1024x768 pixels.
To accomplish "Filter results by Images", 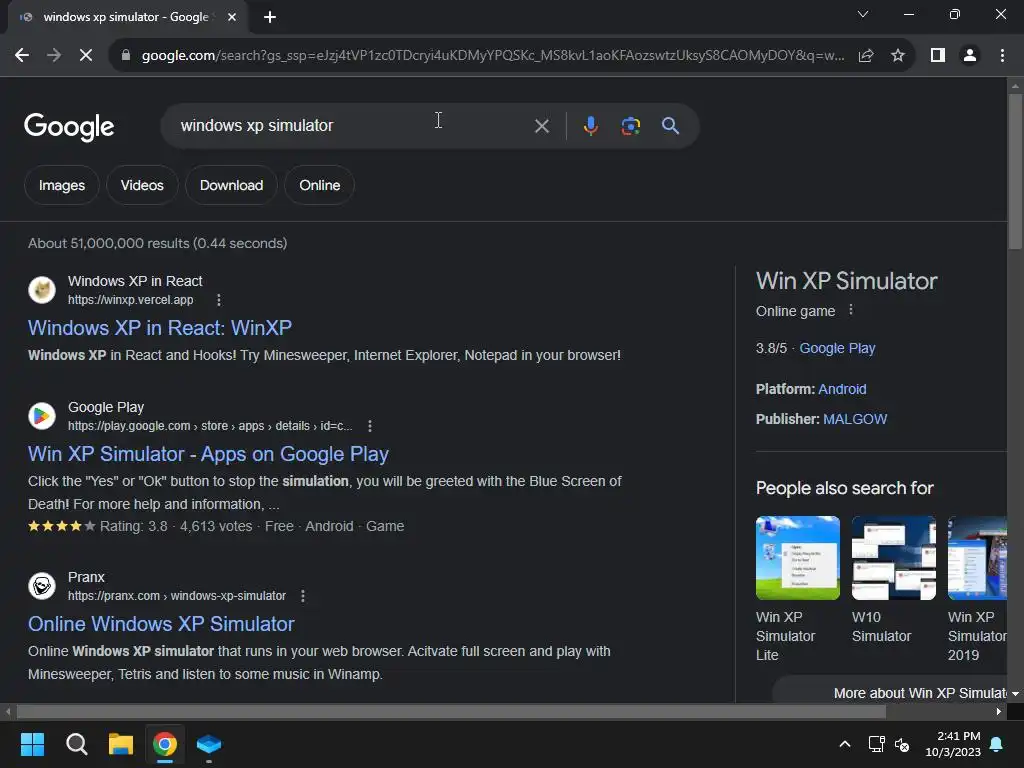I will click(x=61, y=185).
